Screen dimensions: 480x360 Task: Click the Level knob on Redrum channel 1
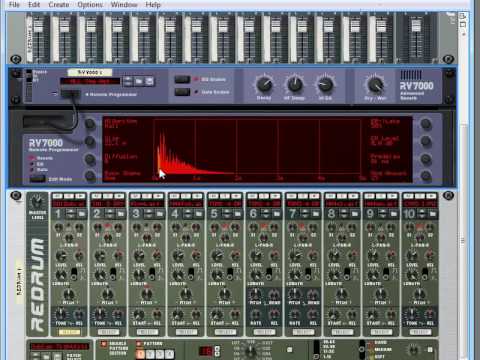[x=61, y=256]
